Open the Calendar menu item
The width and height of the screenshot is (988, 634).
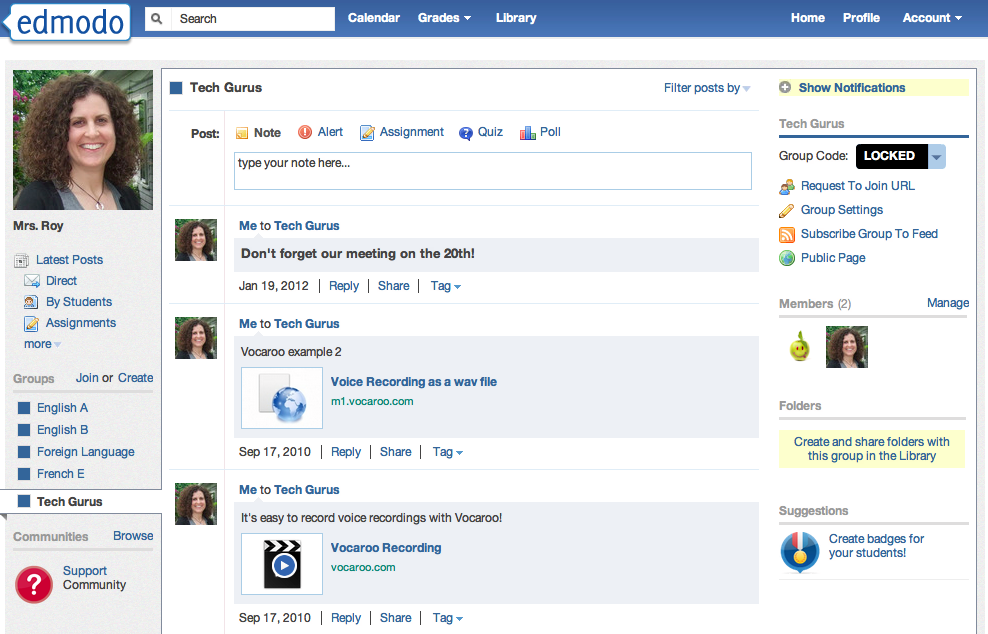coord(373,17)
